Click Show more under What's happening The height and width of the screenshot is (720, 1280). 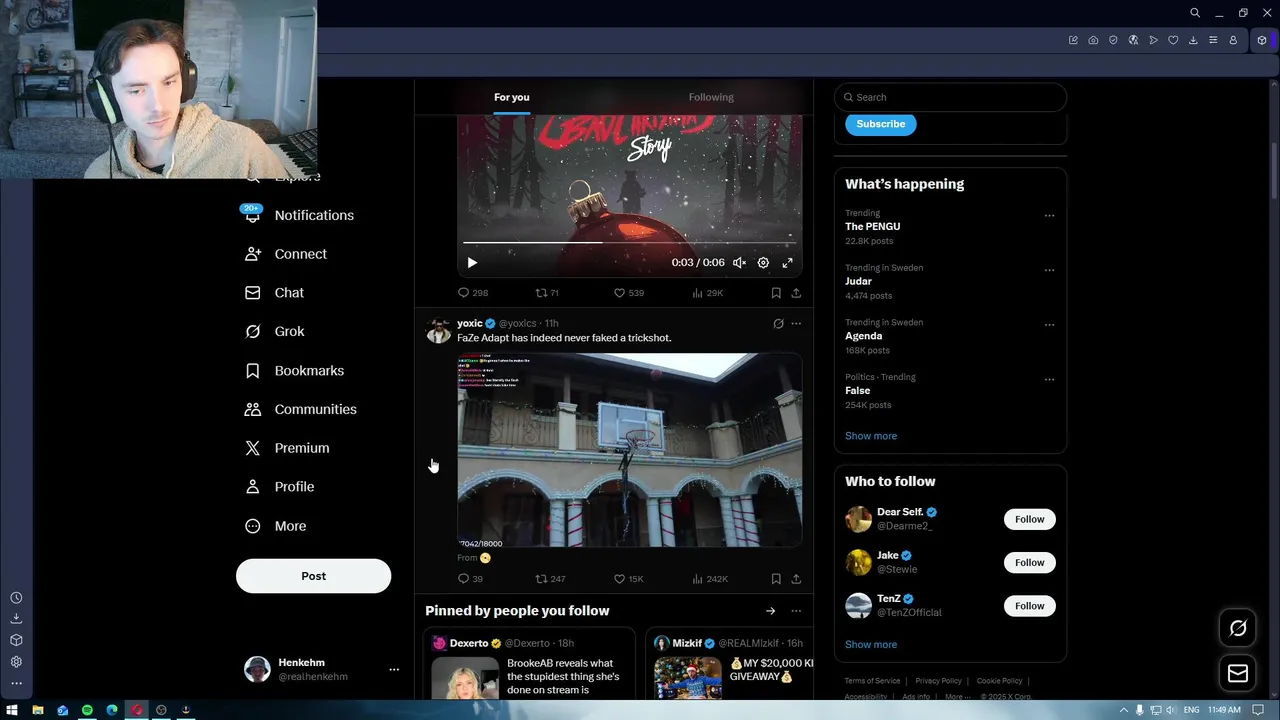[871, 436]
